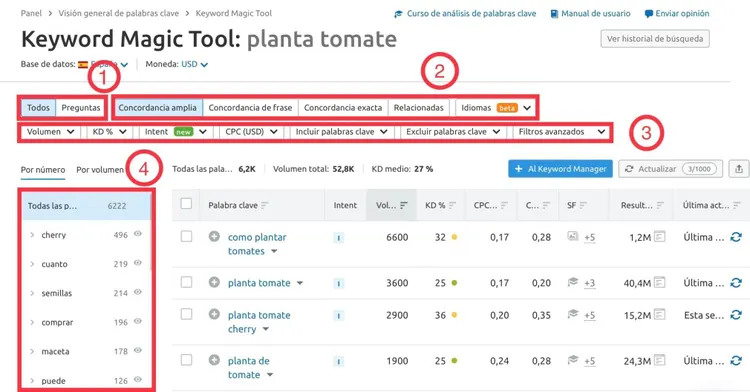This screenshot has width=750, height=392.
Task: Toggle eye icon for maceta group
Action: coord(138,350)
